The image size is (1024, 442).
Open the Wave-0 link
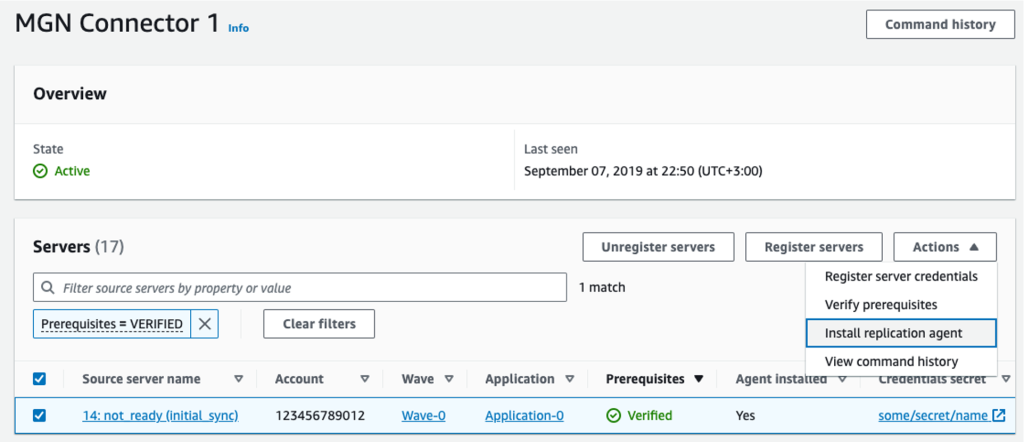click(x=424, y=415)
